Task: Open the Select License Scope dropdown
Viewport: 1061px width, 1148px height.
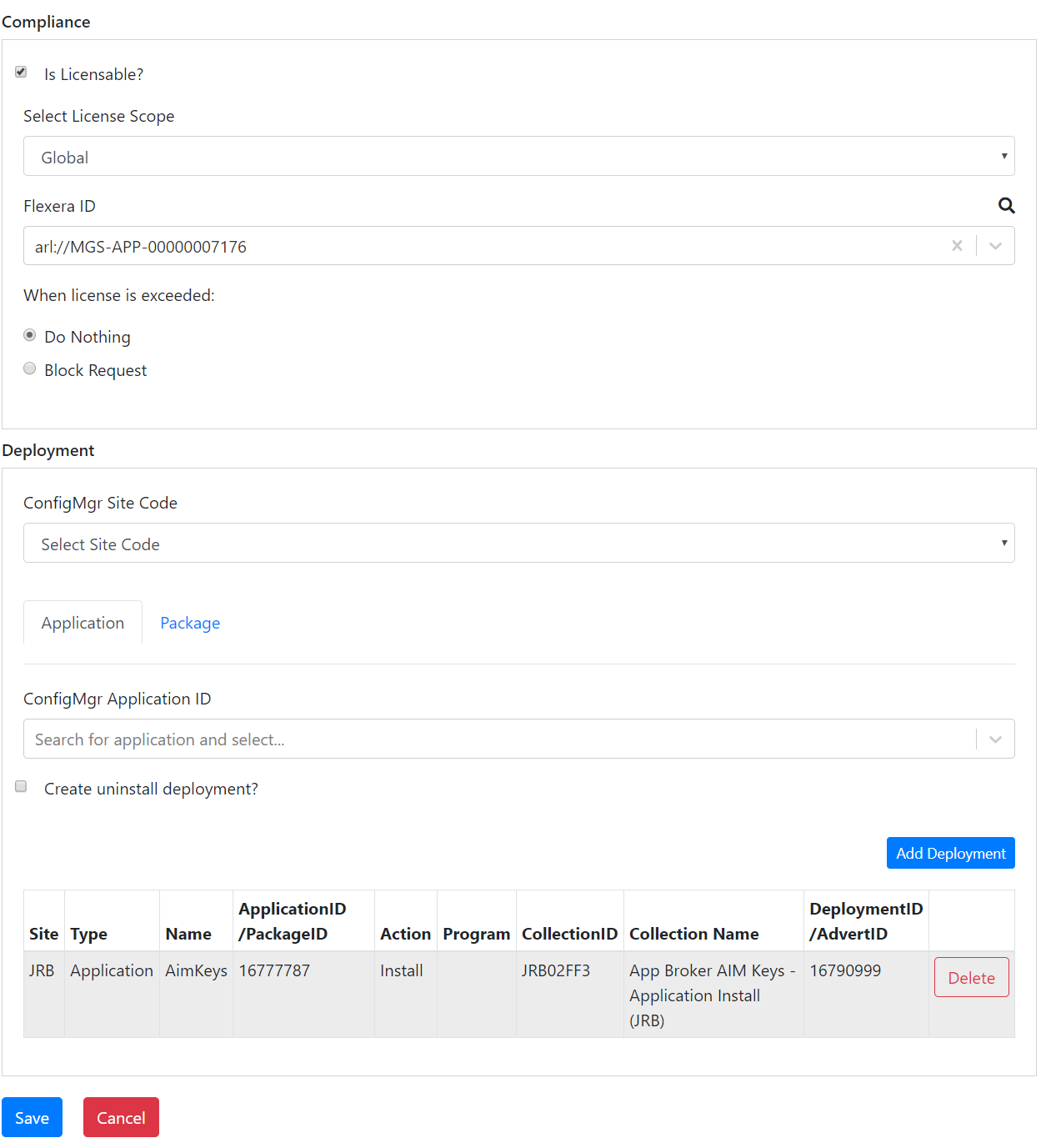Action: (518, 157)
